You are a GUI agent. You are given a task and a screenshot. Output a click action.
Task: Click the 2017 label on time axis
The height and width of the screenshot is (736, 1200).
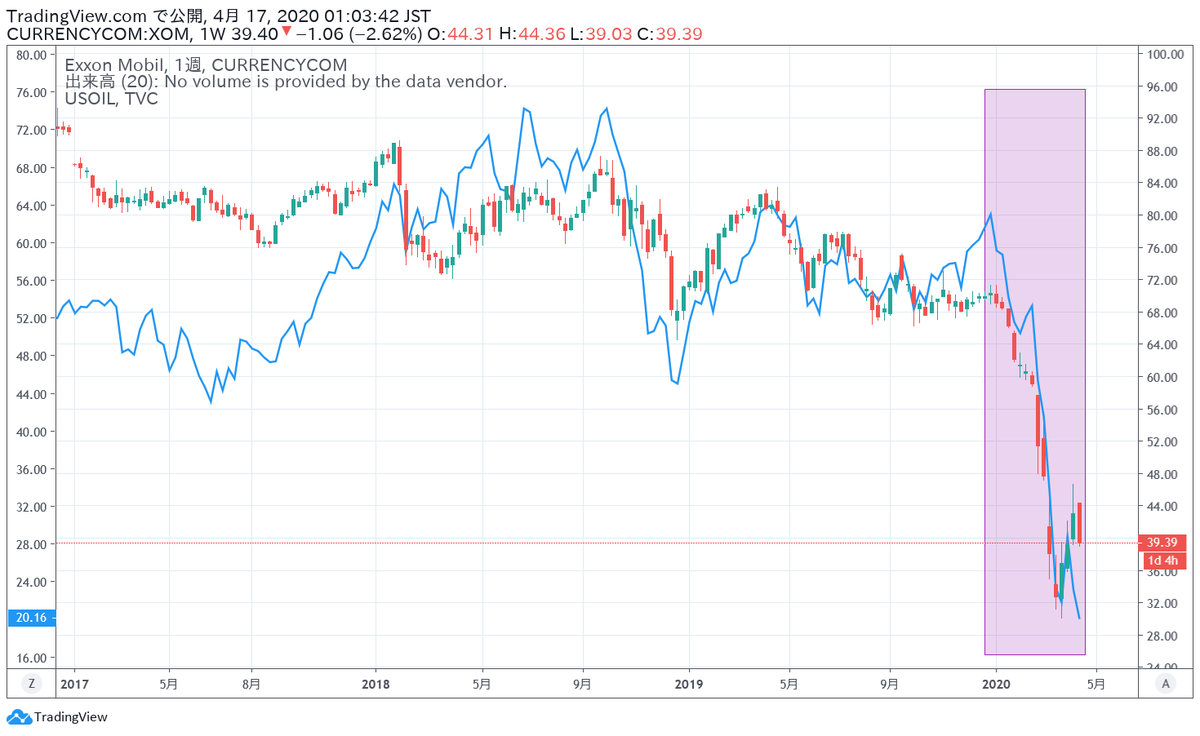[x=75, y=684]
